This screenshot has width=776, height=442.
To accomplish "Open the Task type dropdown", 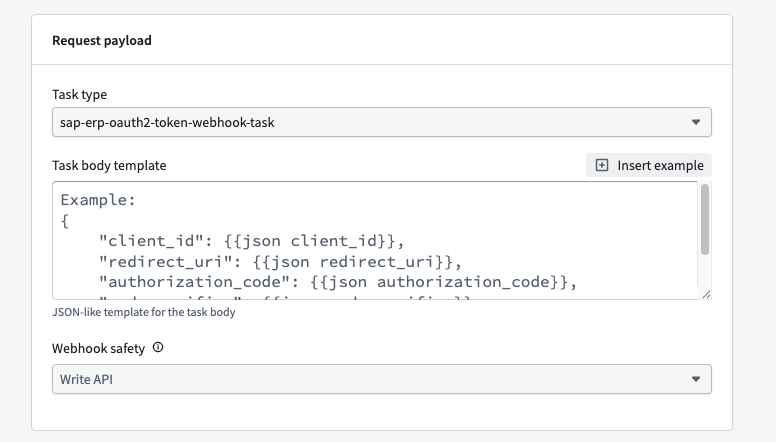I will click(x=382, y=122).
